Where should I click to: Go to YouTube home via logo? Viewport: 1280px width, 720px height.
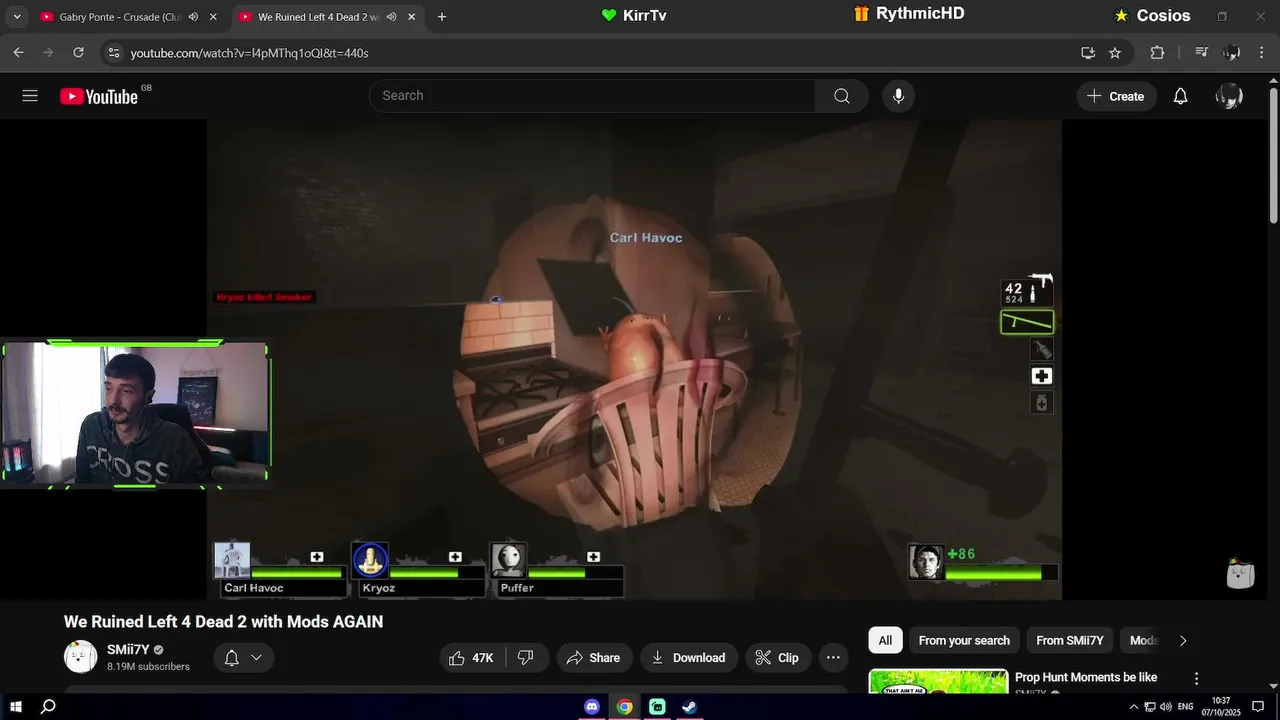click(99, 96)
